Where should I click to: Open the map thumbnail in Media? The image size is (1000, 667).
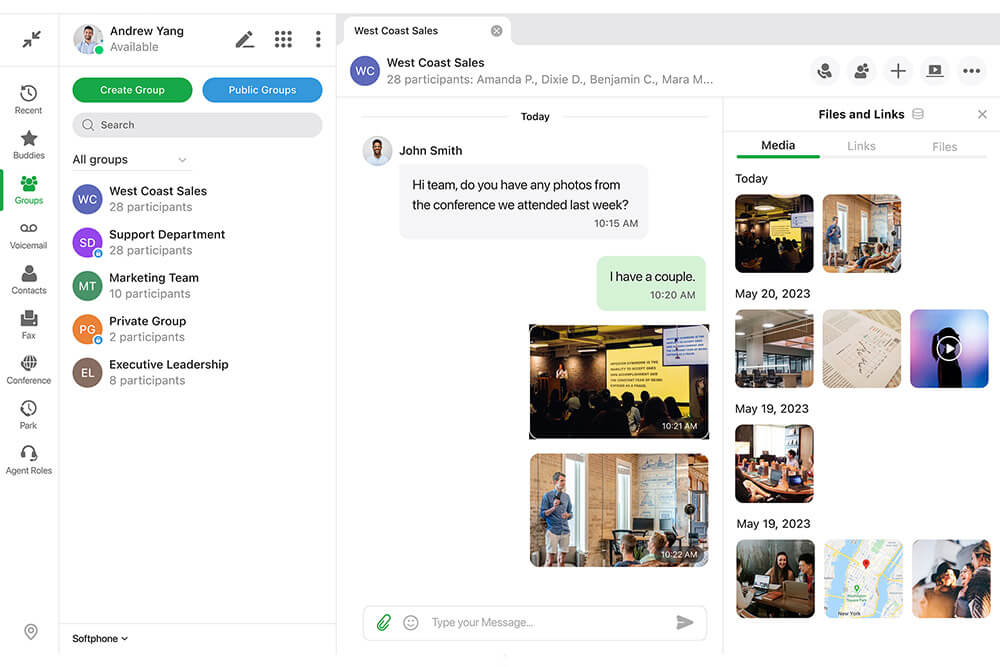863,579
